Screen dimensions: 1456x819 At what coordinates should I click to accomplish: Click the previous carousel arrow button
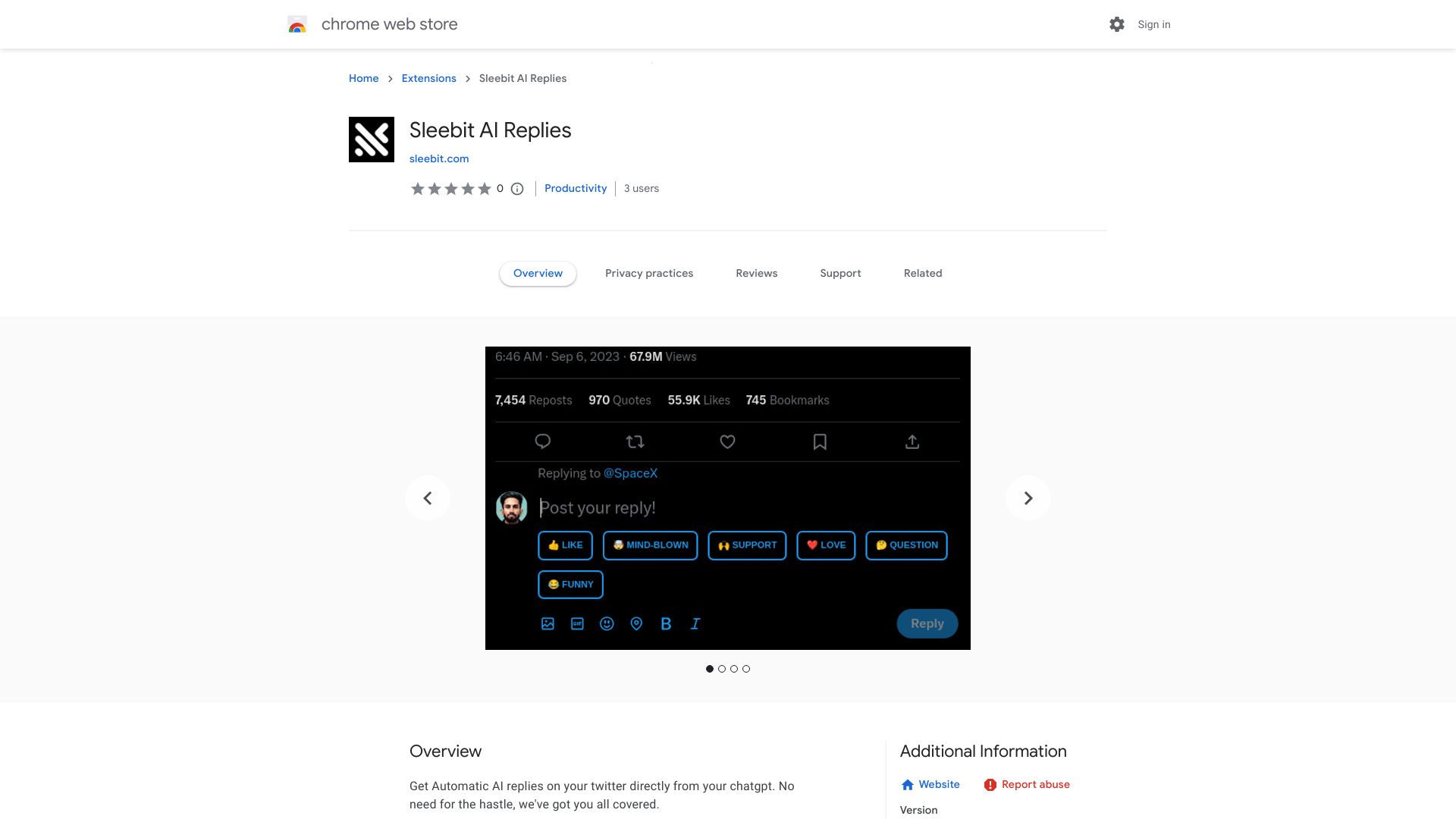coord(428,498)
